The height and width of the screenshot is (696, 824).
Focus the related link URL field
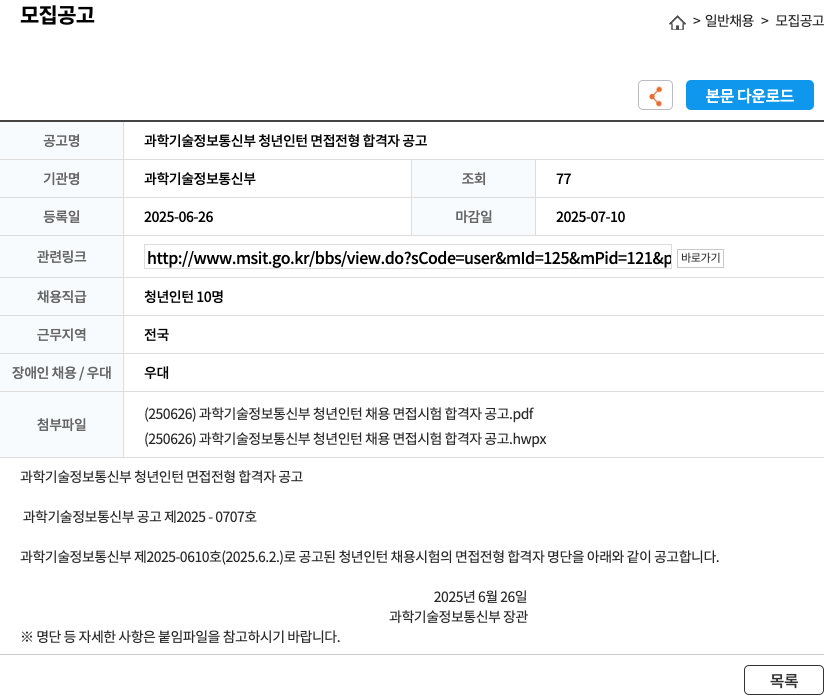(408, 258)
